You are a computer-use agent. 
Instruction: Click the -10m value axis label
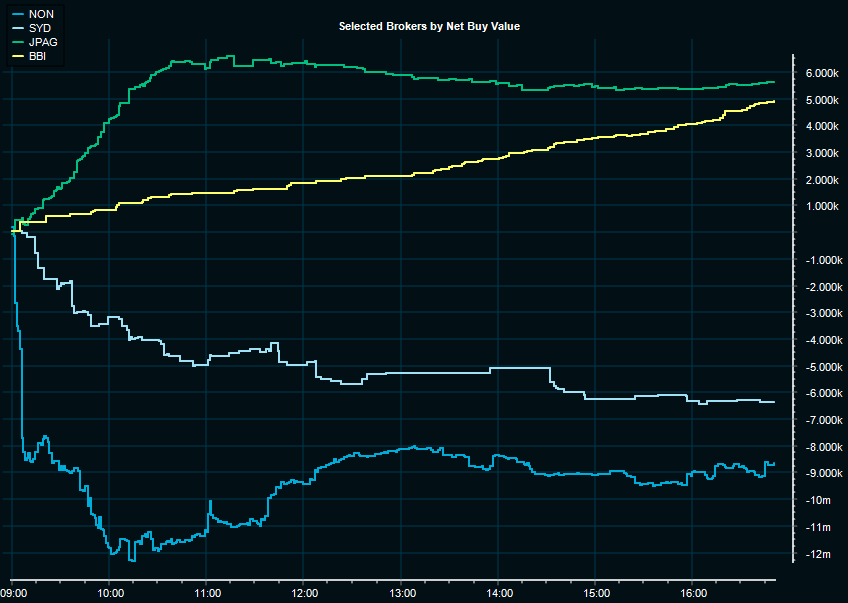pos(816,501)
